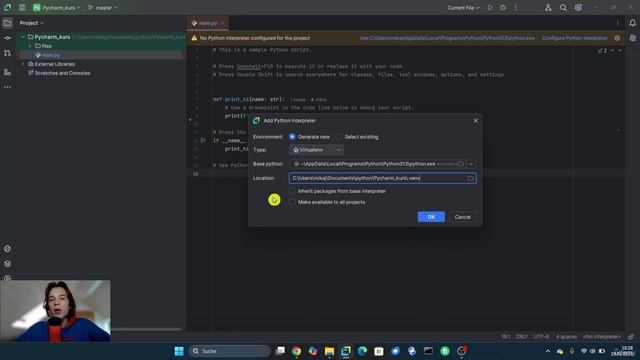Image resolution: width=640 pixels, height=360 pixels.
Task: Toggle read-only lock icon in status bar
Action: (631, 337)
